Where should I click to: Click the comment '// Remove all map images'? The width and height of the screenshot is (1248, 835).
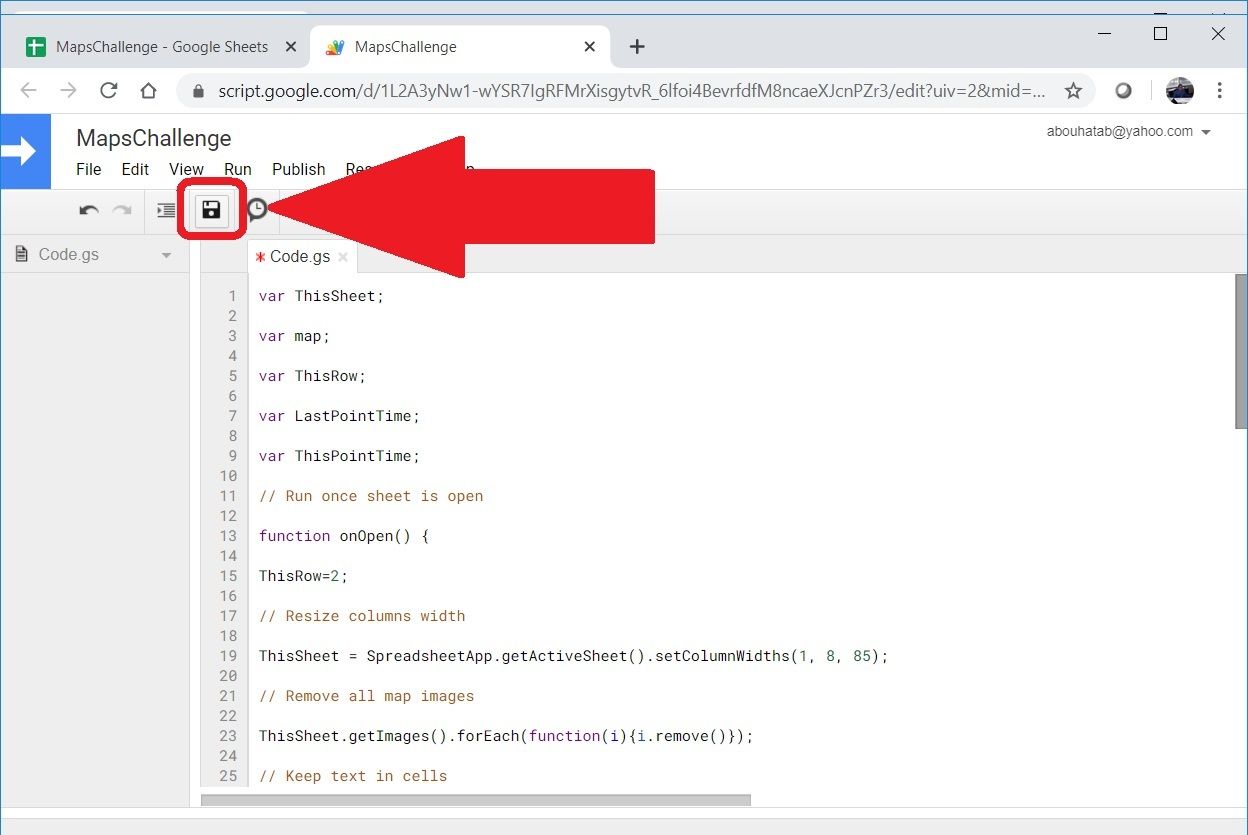pyautogui.click(x=366, y=696)
